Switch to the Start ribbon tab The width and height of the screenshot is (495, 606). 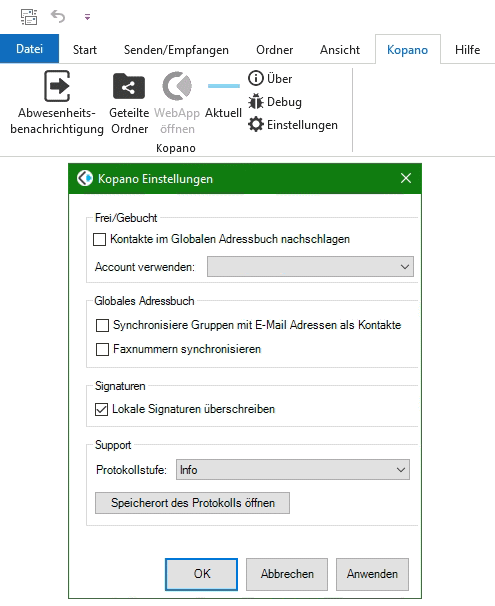[85, 50]
